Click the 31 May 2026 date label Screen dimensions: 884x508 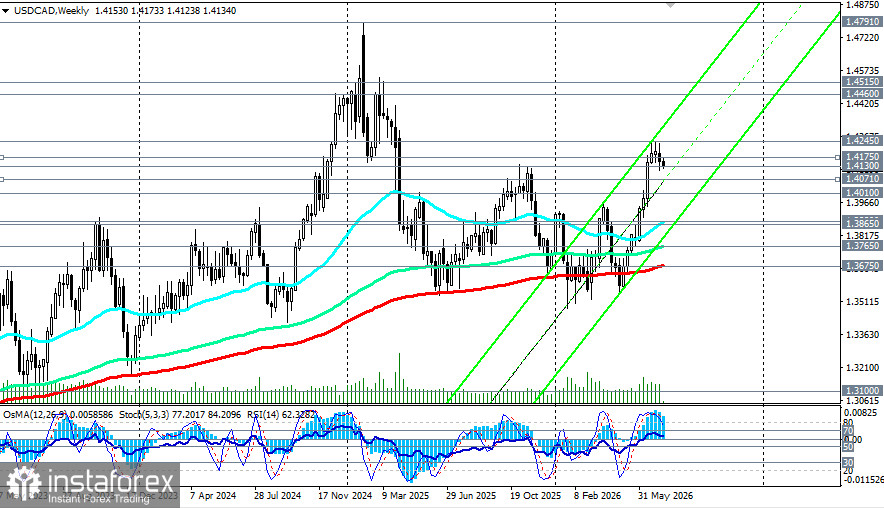[665, 496]
